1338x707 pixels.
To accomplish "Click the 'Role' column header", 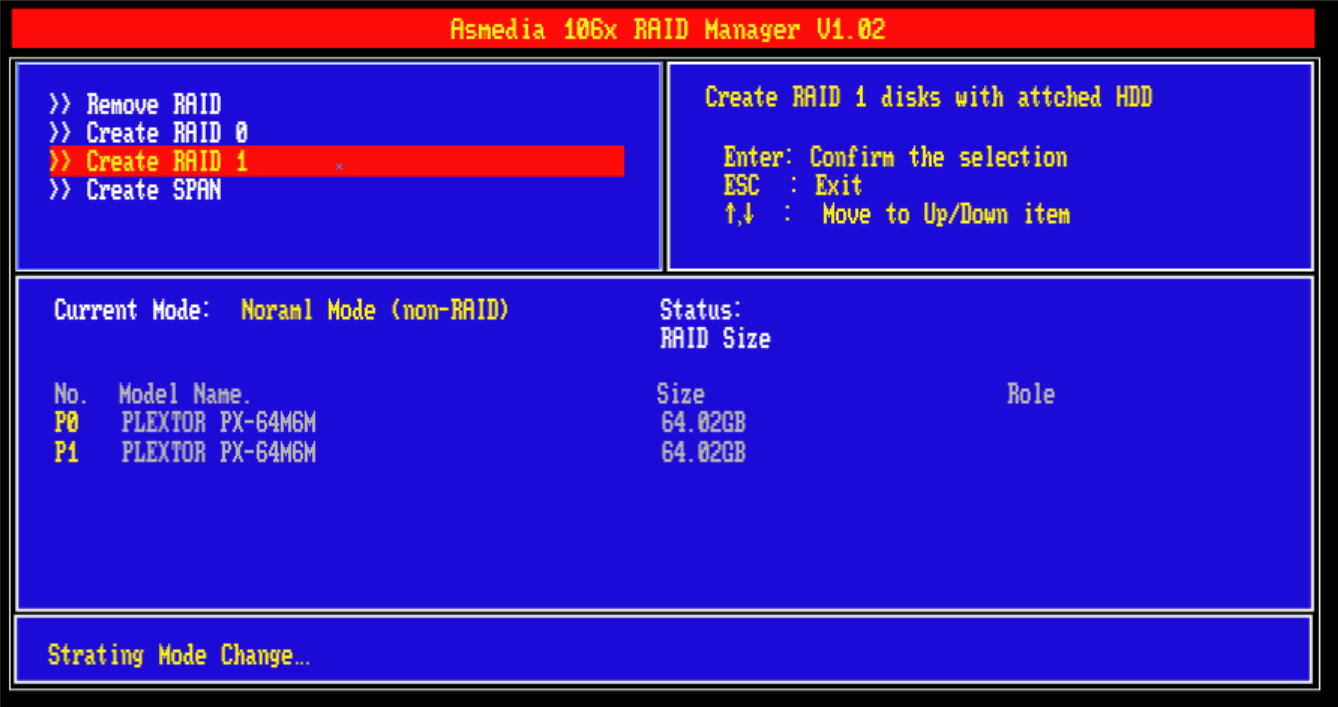I will tap(1031, 394).
